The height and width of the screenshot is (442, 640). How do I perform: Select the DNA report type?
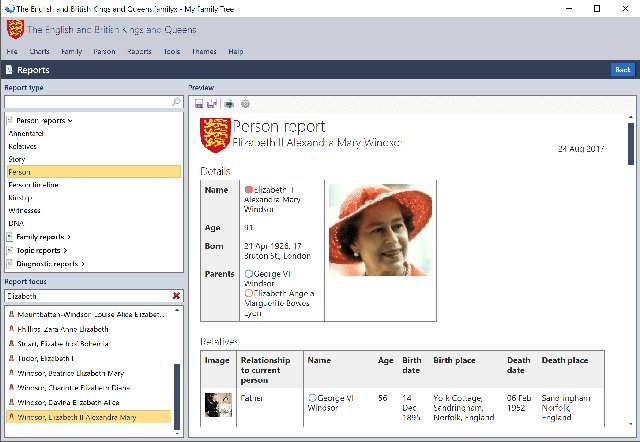94,223
